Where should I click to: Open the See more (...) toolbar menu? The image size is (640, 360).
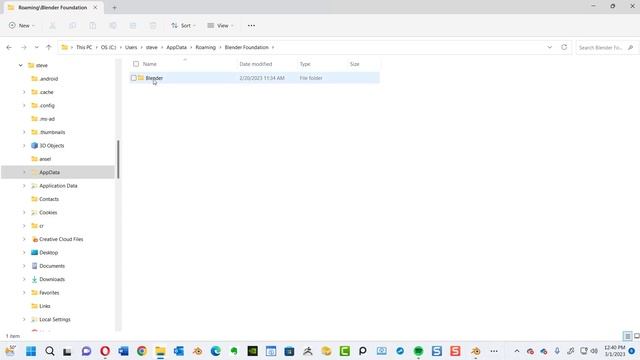[251, 26]
